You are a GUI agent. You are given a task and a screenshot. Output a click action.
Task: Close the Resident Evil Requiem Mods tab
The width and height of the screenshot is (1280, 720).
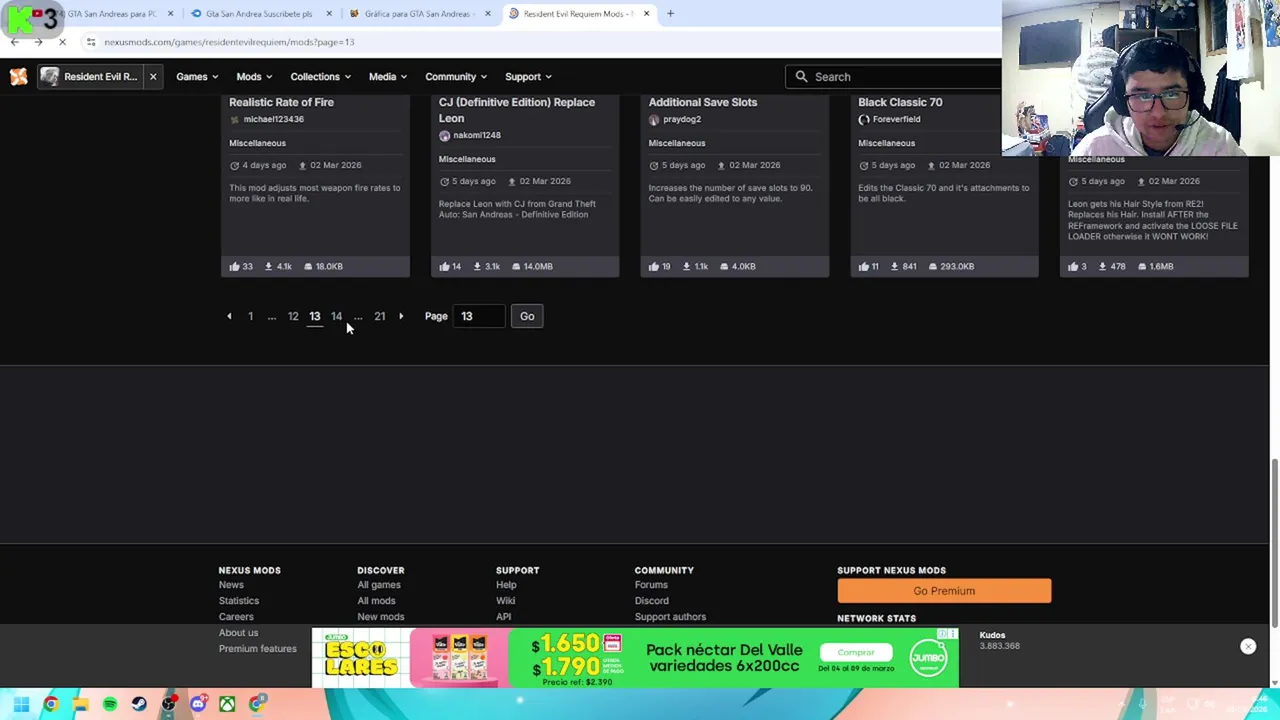coord(646,14)
